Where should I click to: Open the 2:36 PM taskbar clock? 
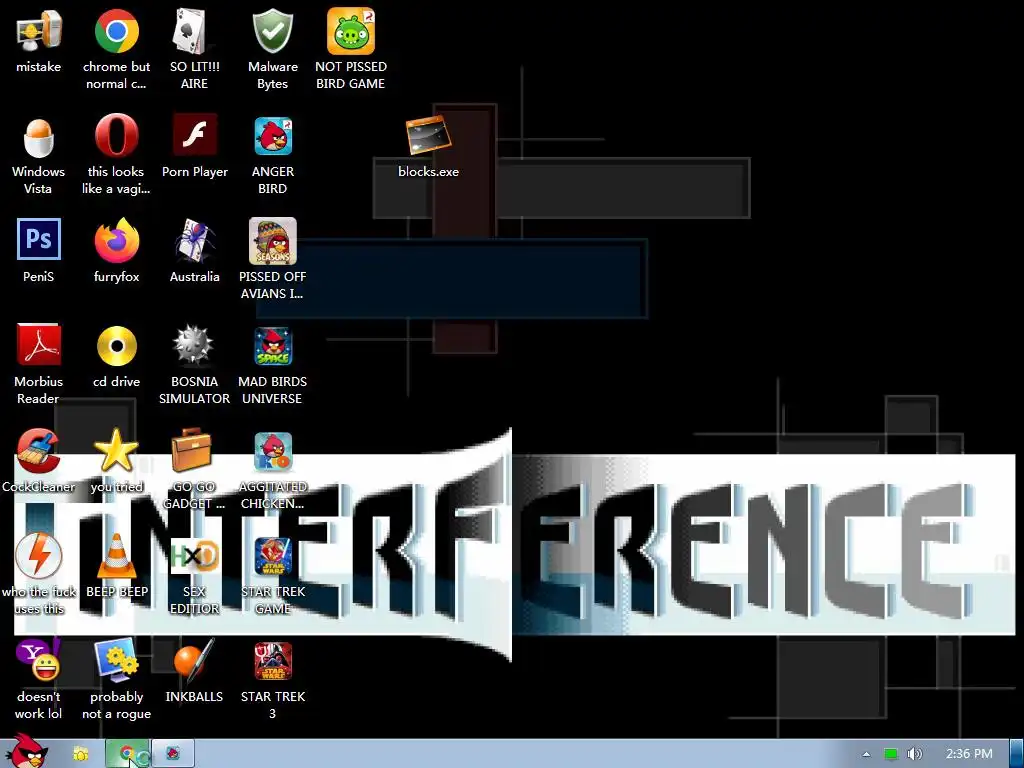969,754
